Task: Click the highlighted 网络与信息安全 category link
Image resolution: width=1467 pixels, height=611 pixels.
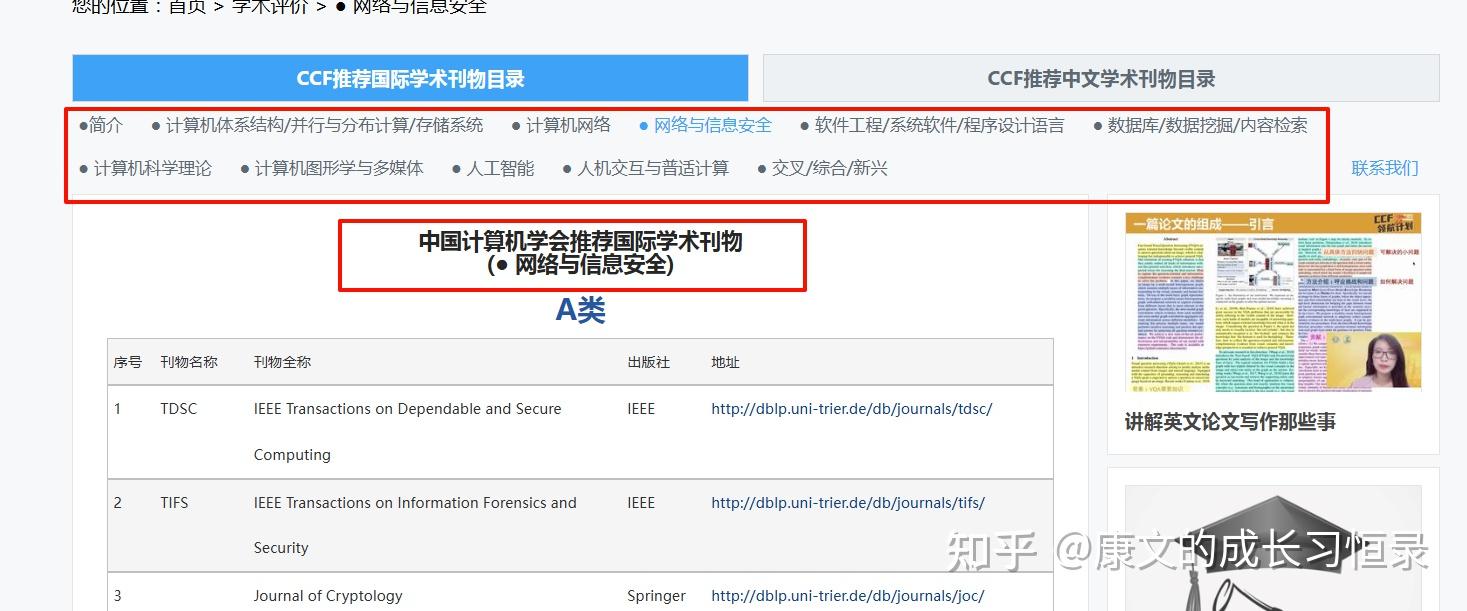Action: (711, 125)
